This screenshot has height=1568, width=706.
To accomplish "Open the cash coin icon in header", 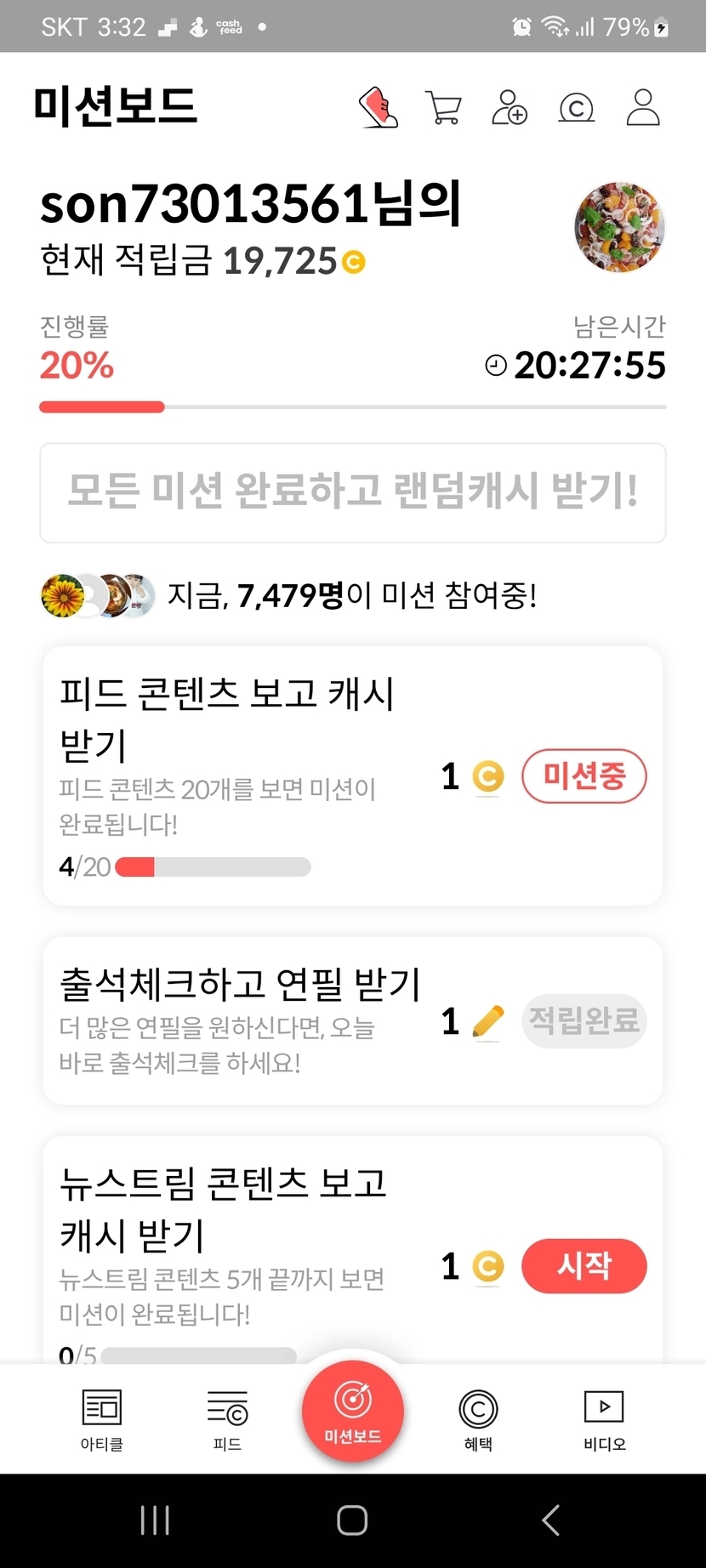I will tap(576, 108).
